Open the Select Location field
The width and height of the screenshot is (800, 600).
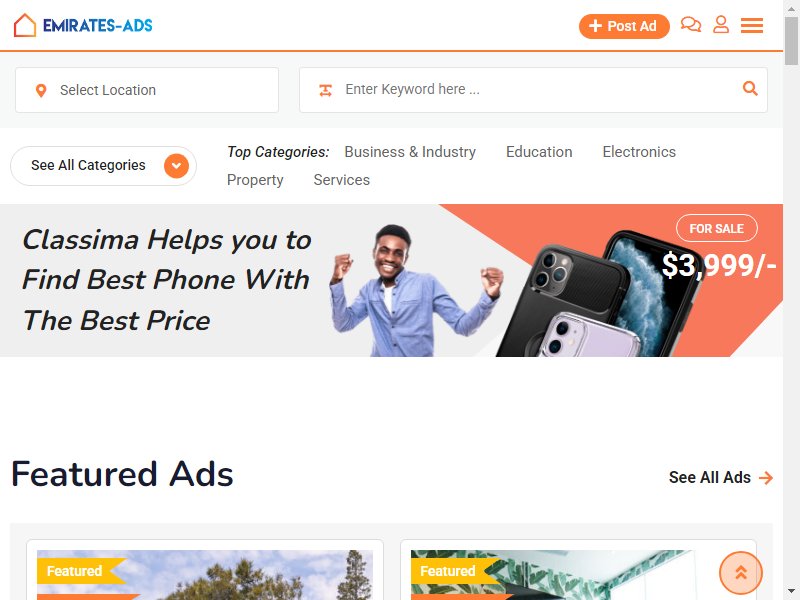(147, 90)
